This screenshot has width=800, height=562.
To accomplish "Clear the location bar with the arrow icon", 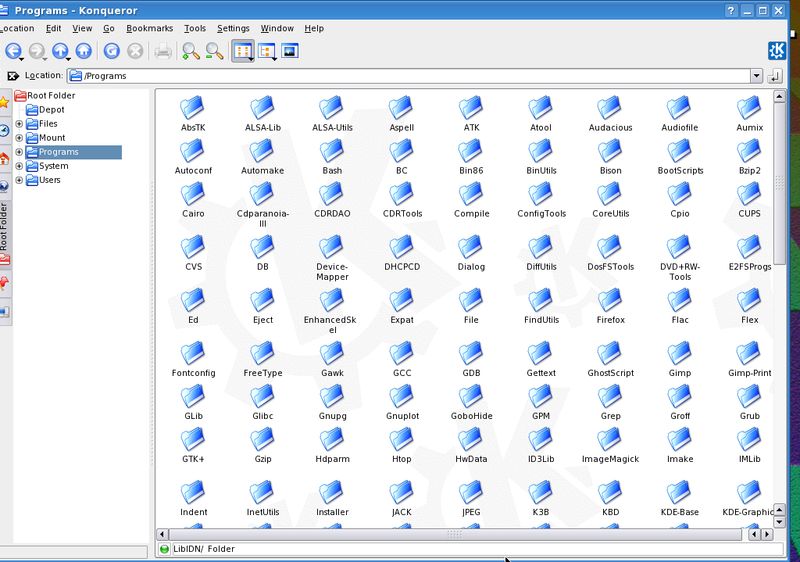I will click(13, 75).
